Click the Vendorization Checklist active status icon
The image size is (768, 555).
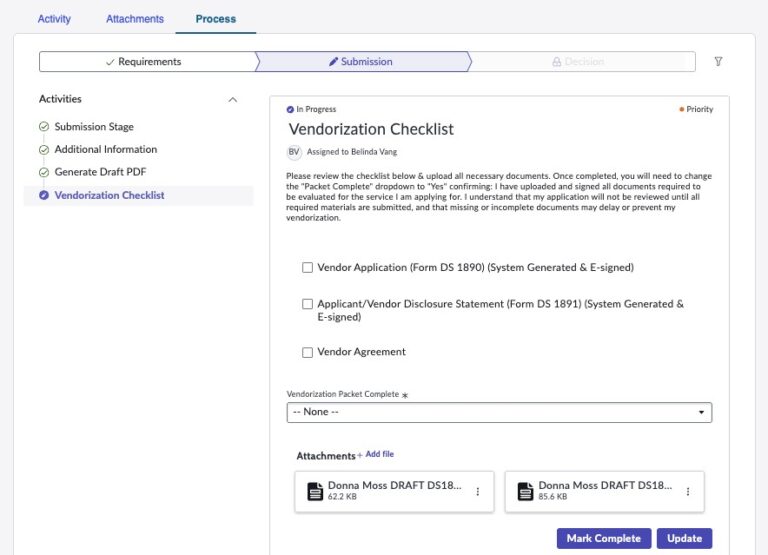44,195
